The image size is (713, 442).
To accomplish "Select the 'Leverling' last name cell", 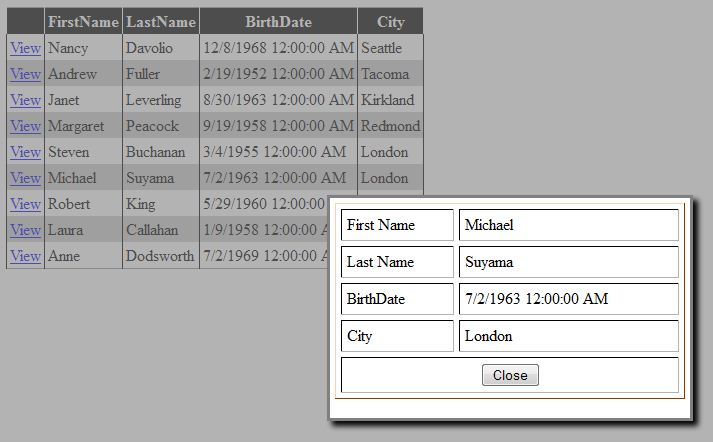I will (161, 100).
